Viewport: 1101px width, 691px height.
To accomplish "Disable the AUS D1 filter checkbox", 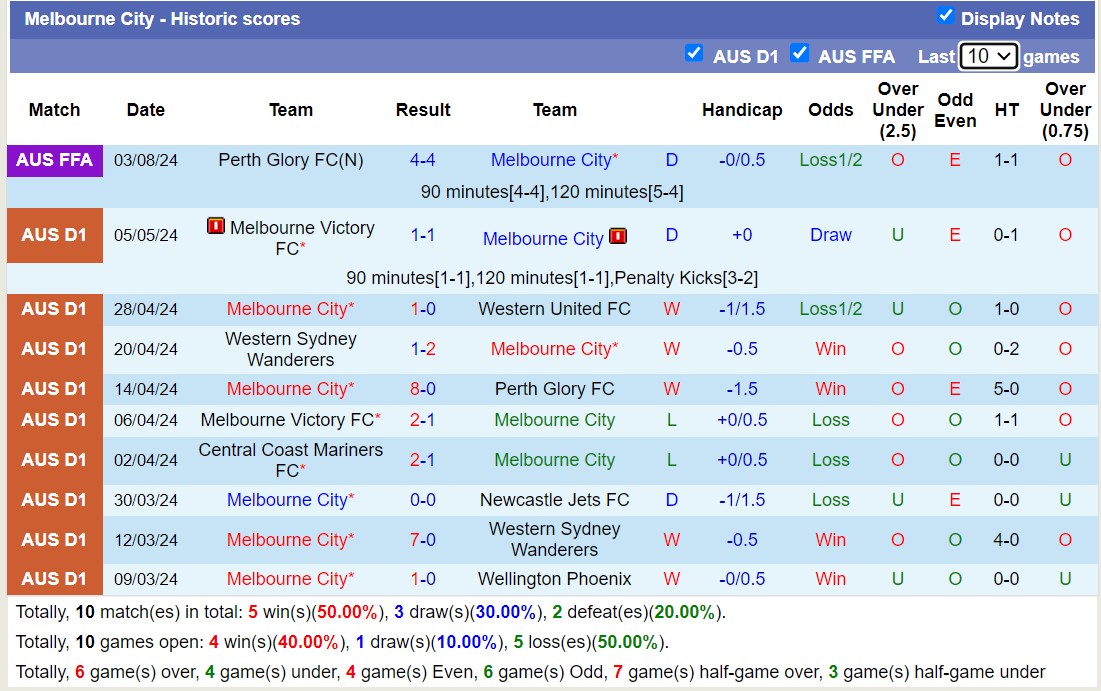I will (694, 54).
